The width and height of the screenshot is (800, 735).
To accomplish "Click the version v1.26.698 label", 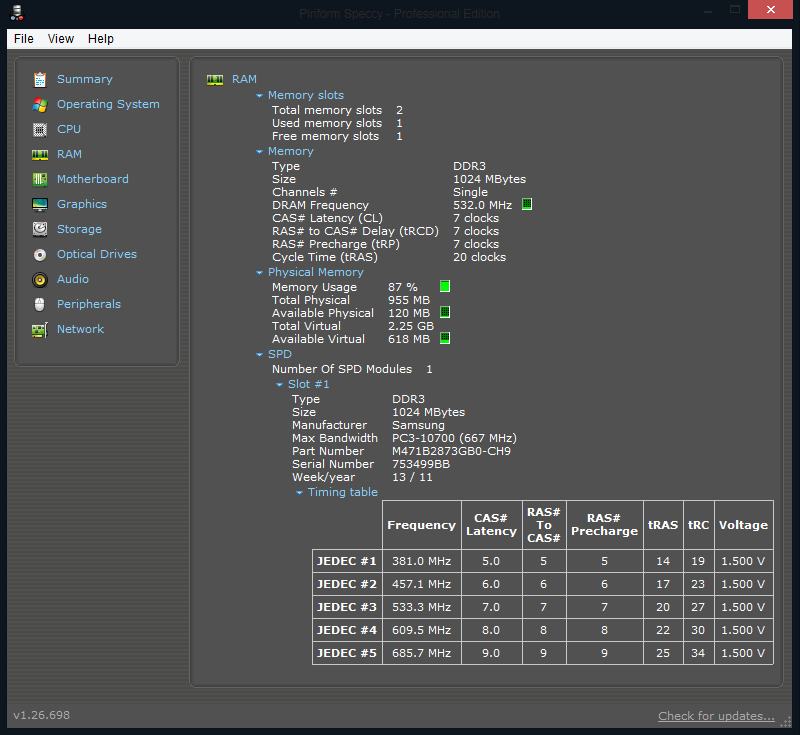I will [x=41, y=716].
